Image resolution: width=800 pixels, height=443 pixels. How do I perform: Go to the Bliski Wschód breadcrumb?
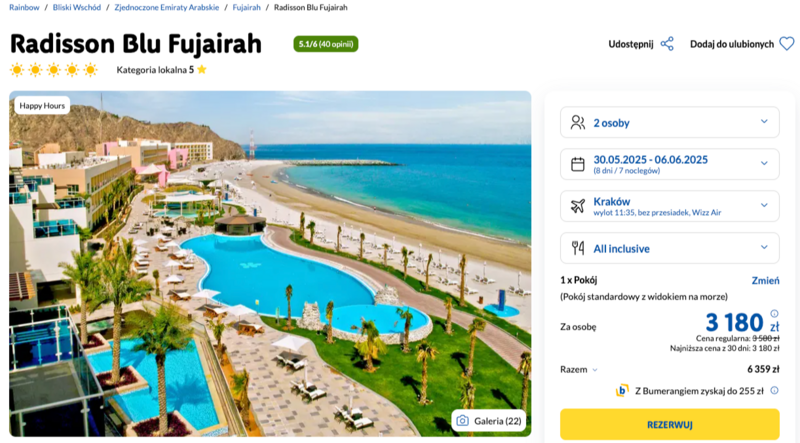(77, 7)
